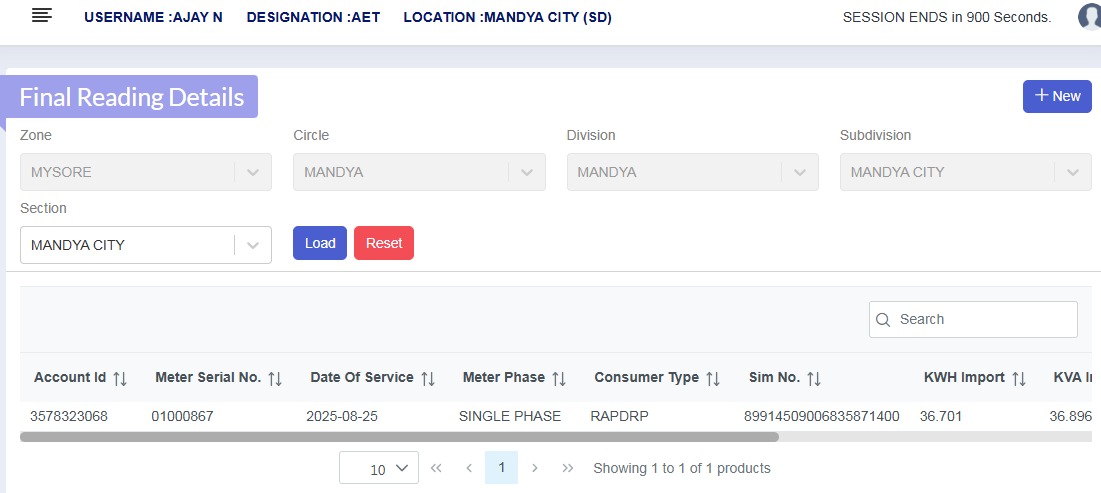Sort by Date Of Service column
The image size is (1101, 493).
[x=428, y=378]
